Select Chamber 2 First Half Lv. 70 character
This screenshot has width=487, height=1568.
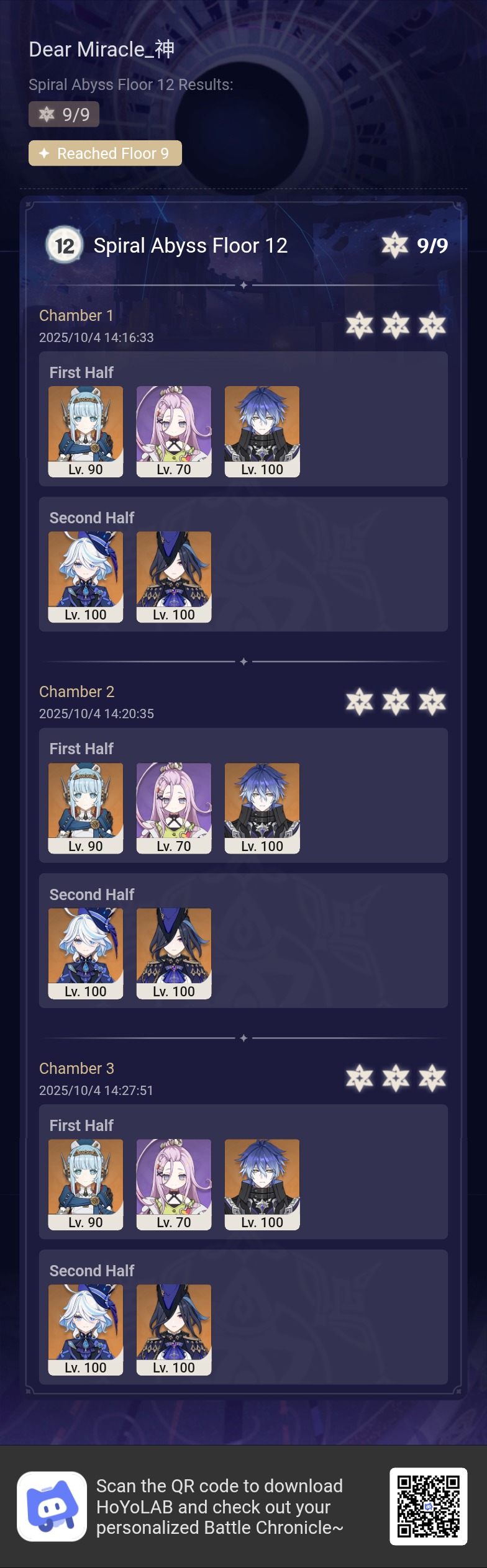tap(174, 808)
